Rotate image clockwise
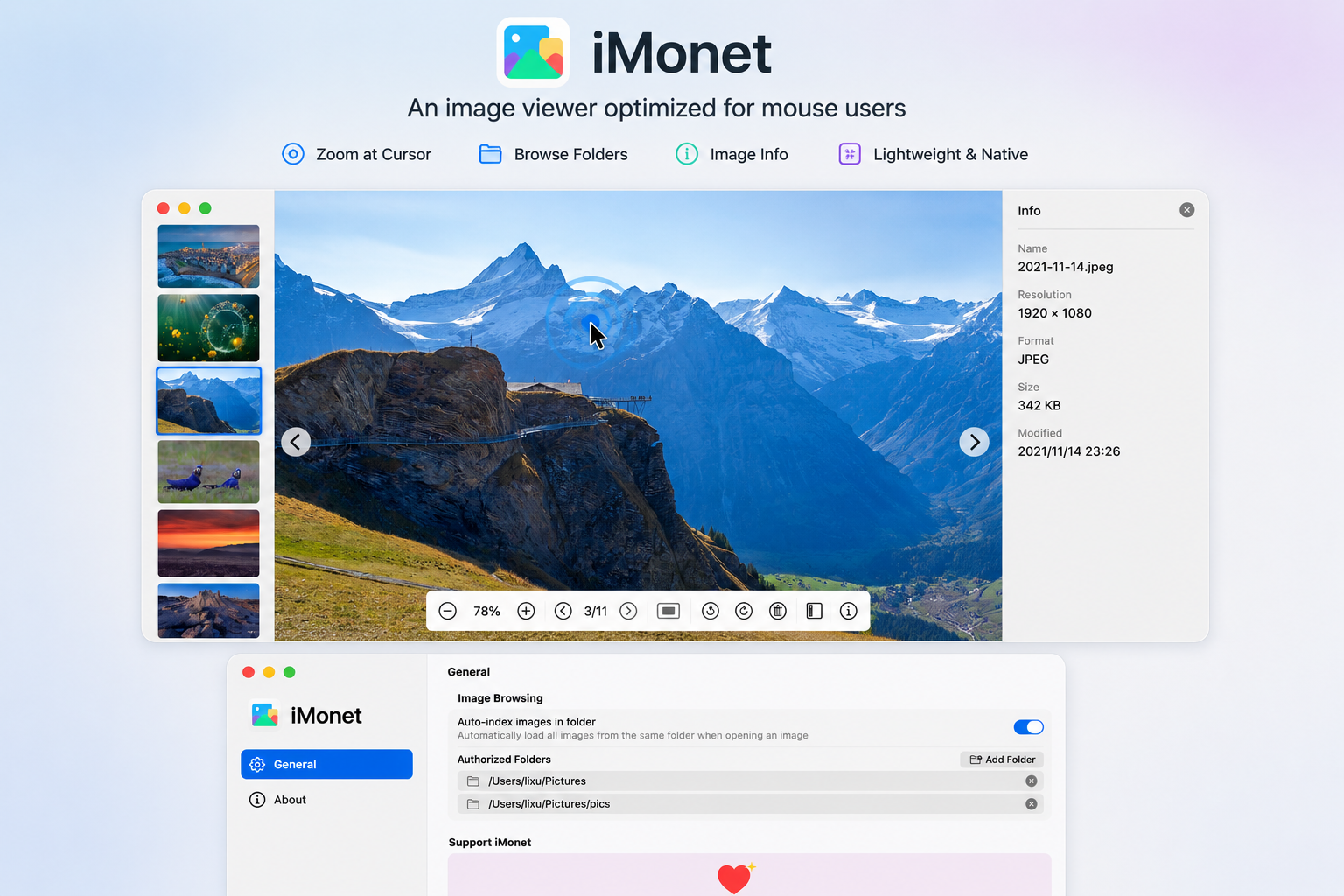 click(x=744, y=611)
